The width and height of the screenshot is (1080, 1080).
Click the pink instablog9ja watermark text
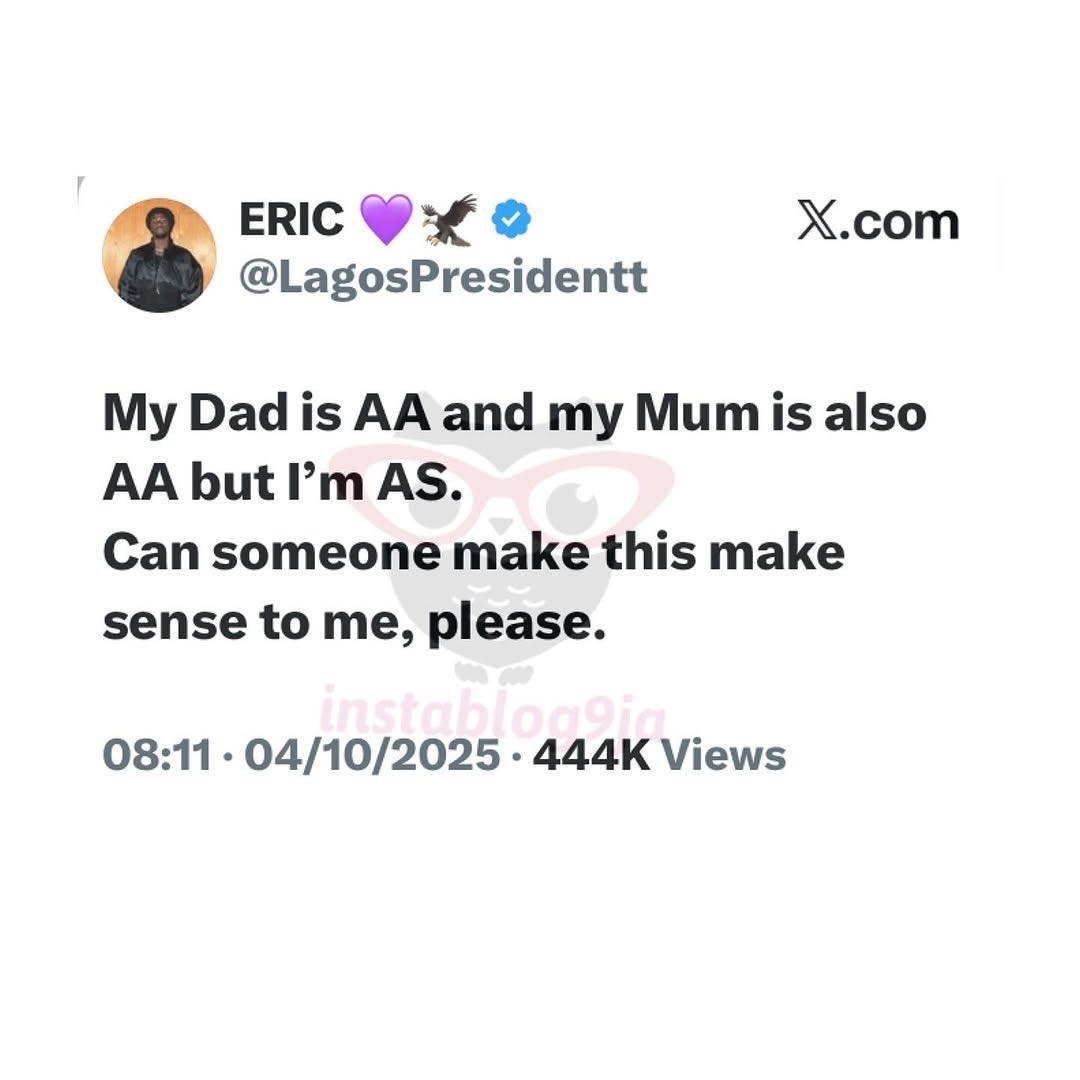[x=492, y=717]
